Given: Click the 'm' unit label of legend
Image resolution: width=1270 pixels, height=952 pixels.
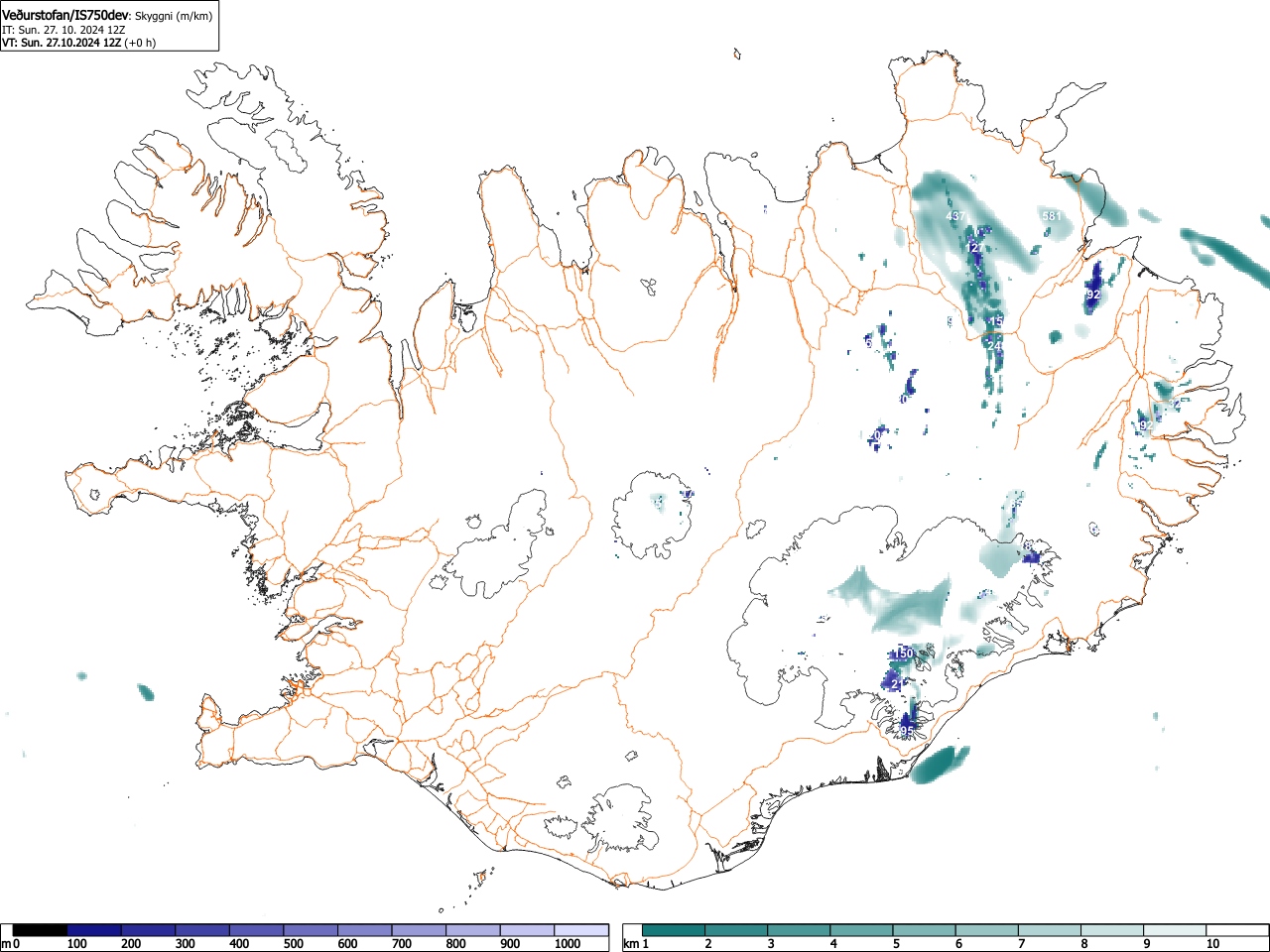Looking at the screenshot, I should tap(6, 944).
